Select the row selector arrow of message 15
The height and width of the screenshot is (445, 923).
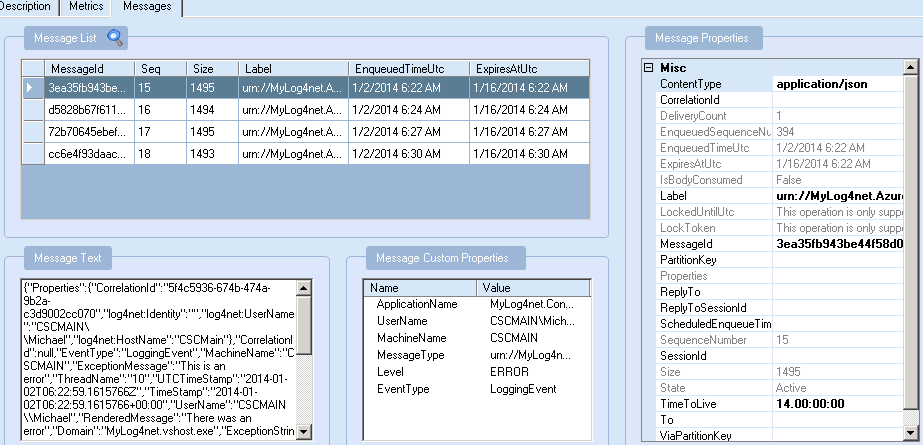[x=33, y=88]
